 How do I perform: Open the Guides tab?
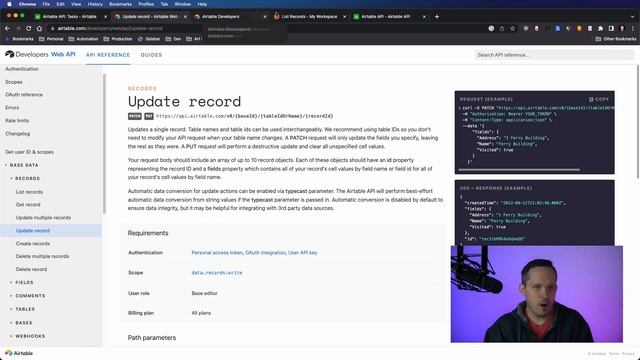151,55
